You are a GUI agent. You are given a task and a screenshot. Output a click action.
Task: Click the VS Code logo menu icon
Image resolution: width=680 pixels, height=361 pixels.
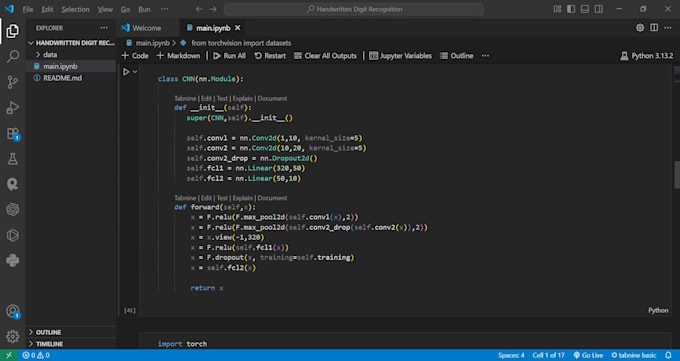click(x=9, y=9)
